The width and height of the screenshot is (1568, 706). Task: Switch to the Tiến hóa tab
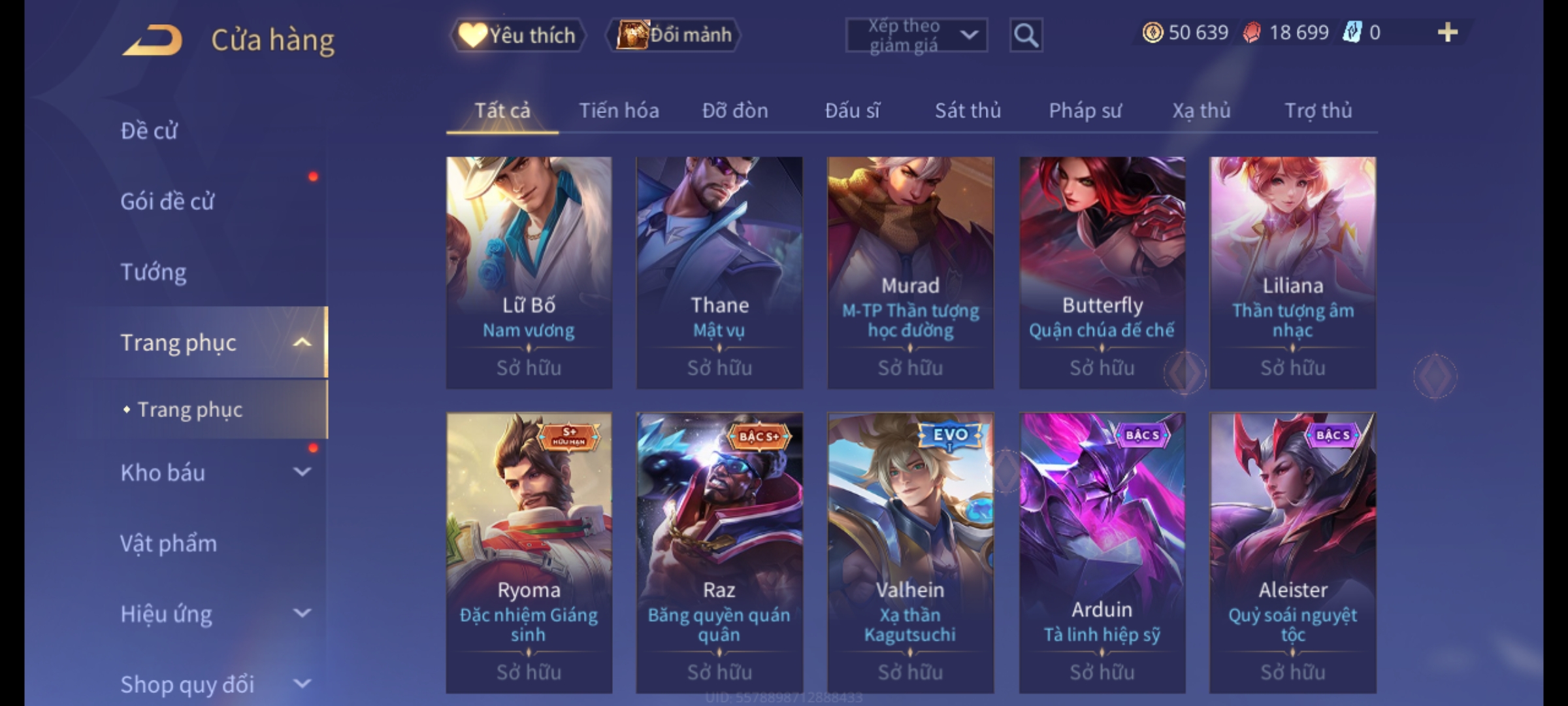[619, 110]
